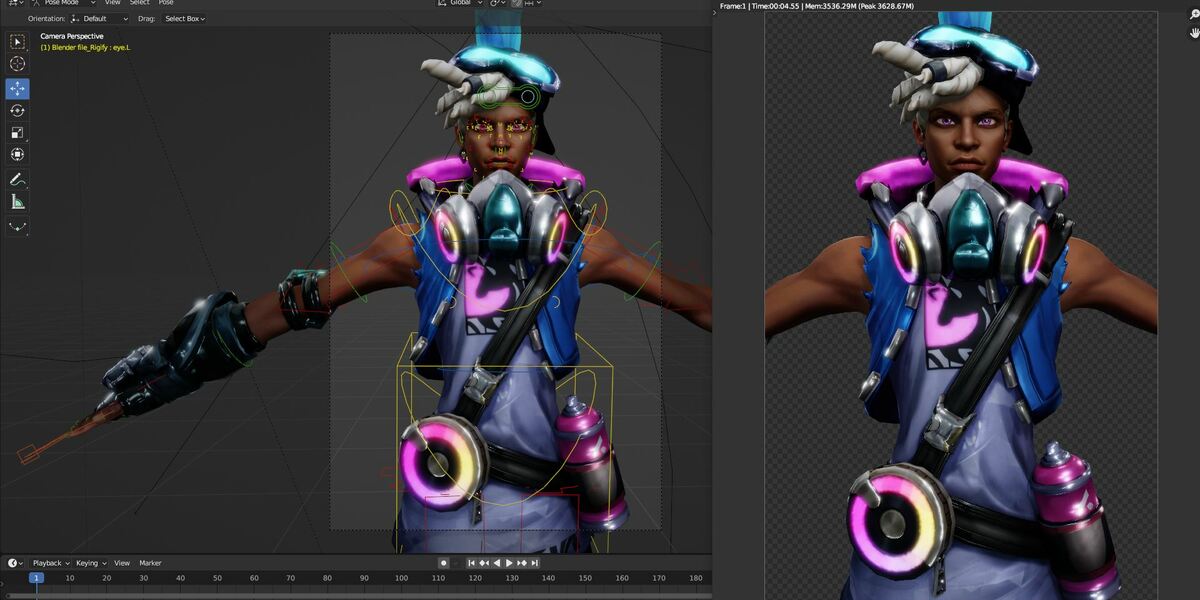Open the timeline editor type selector
Image resolution: width=1200 pixels, height=600 pixels.
pyautogui.click(x=14, y=563)
